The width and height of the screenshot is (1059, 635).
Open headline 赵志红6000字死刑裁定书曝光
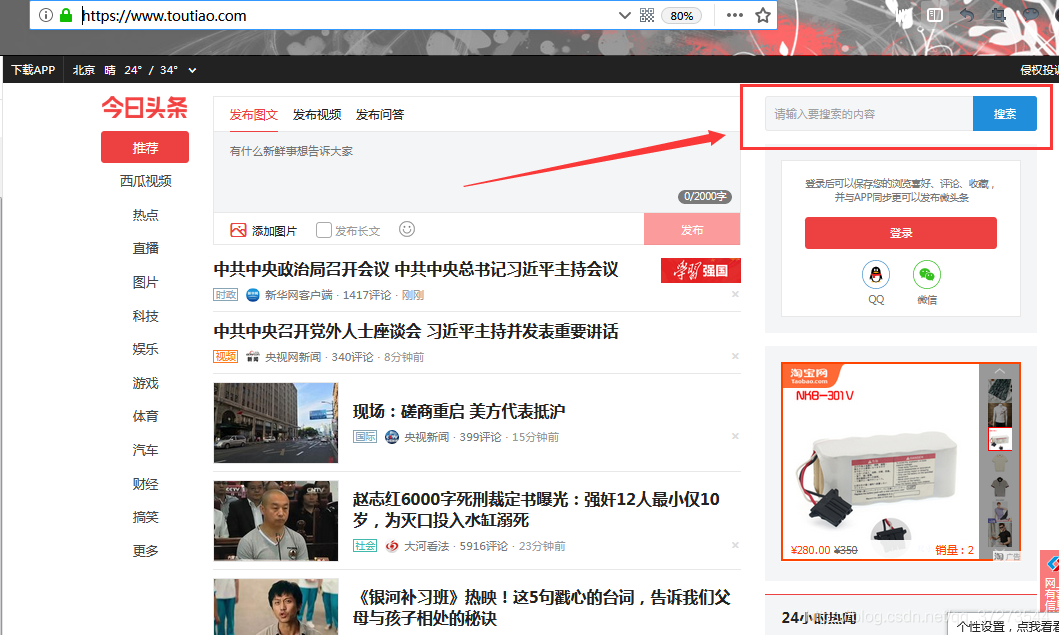[x=536, y=509]
